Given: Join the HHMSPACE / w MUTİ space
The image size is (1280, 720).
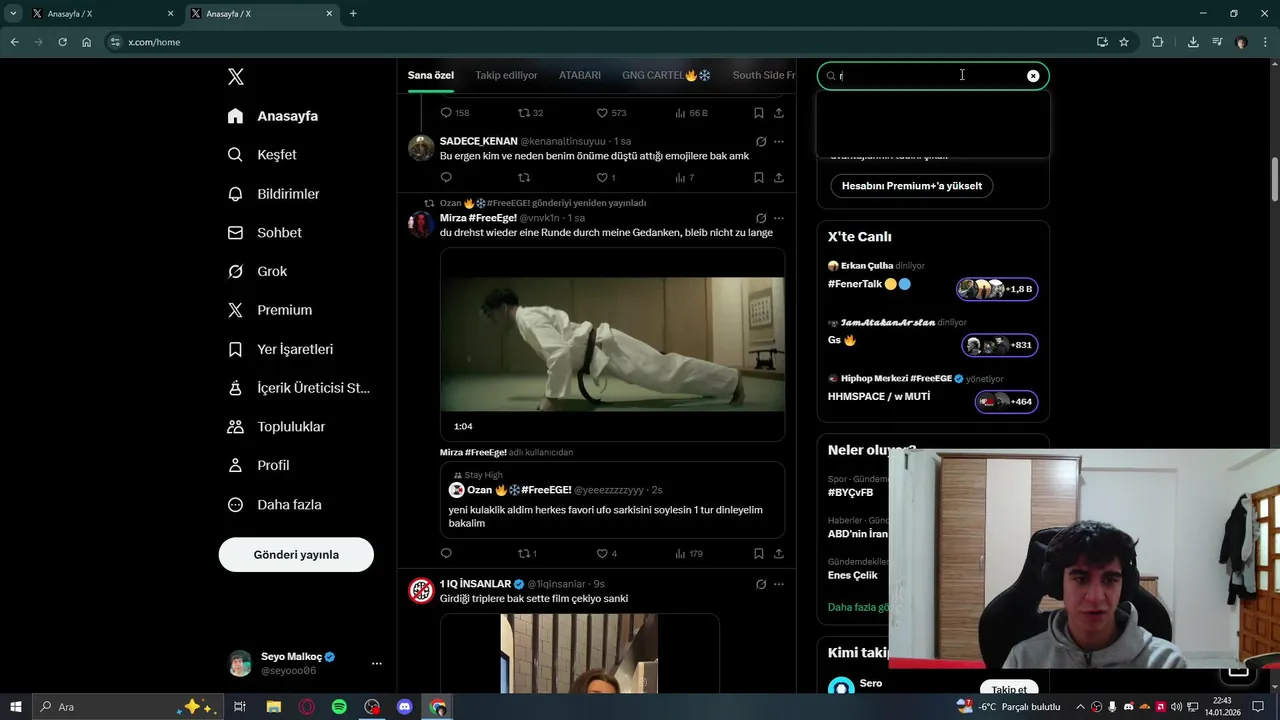Looking at the screenshot, I should (x=1006, y=402).
